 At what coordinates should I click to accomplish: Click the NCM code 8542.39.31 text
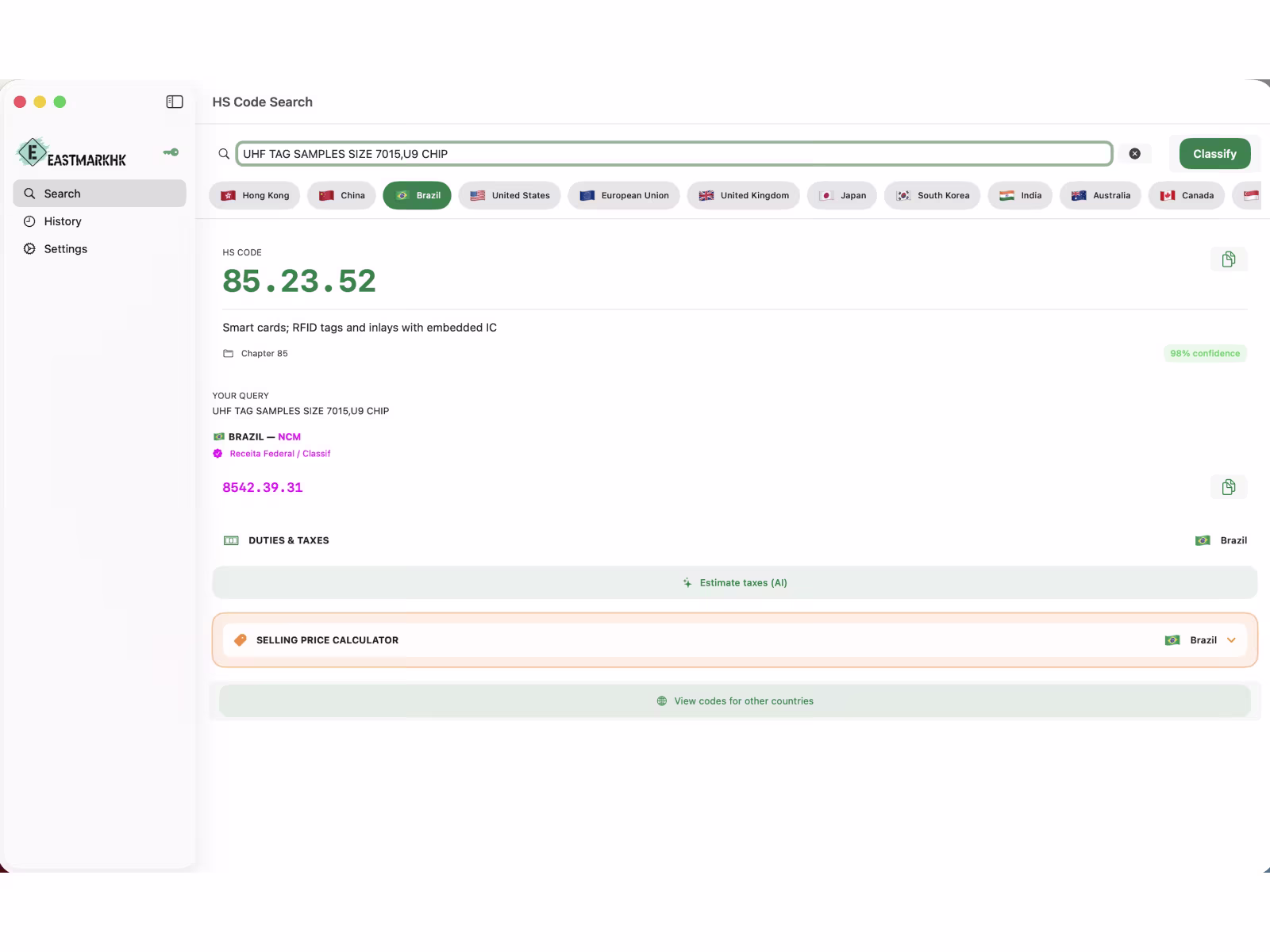coord(263,488)
